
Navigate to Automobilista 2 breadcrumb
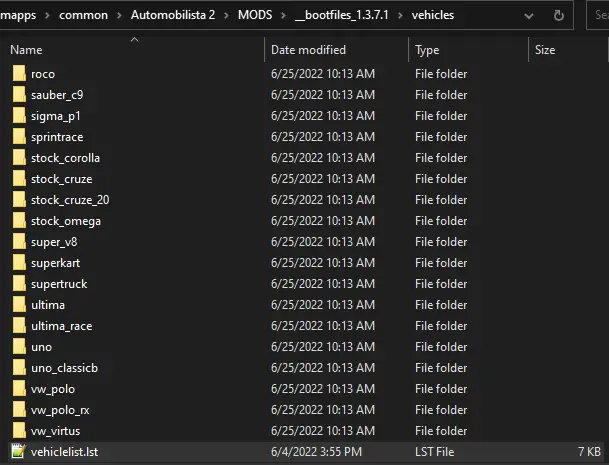pyautogui.click(x=173, y=15)
